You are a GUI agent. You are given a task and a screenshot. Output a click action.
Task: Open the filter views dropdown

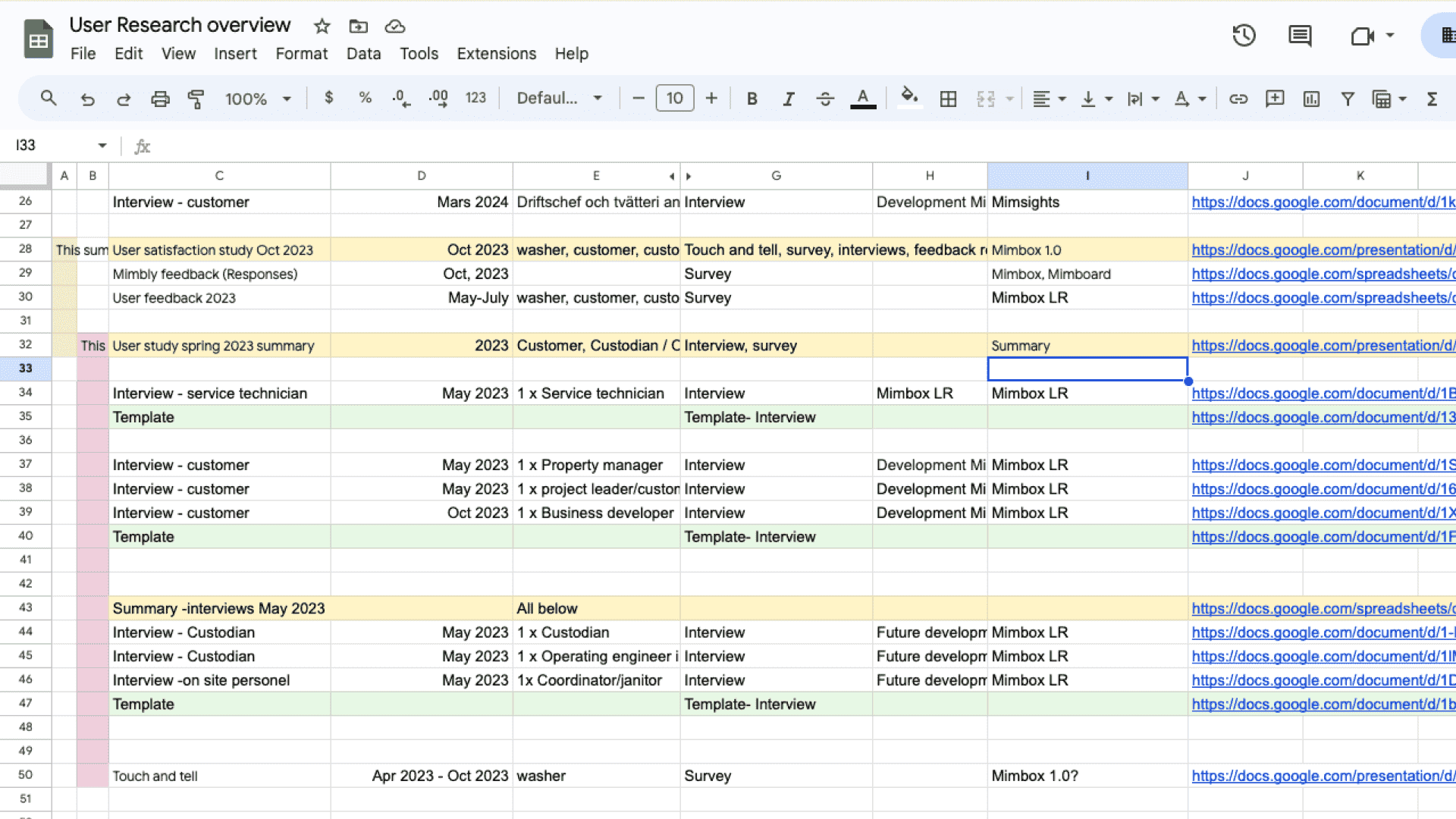pos(1389,99)
